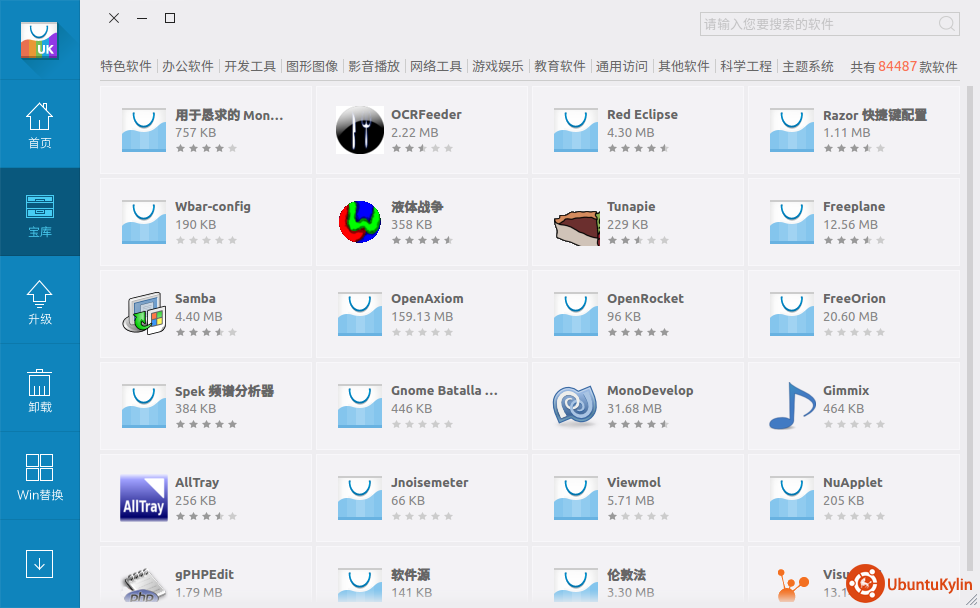Viewport: 980px width, 608px height.
Task: Click the download tasks arrow icon in sidebar
Action: (x=39, y=564)
